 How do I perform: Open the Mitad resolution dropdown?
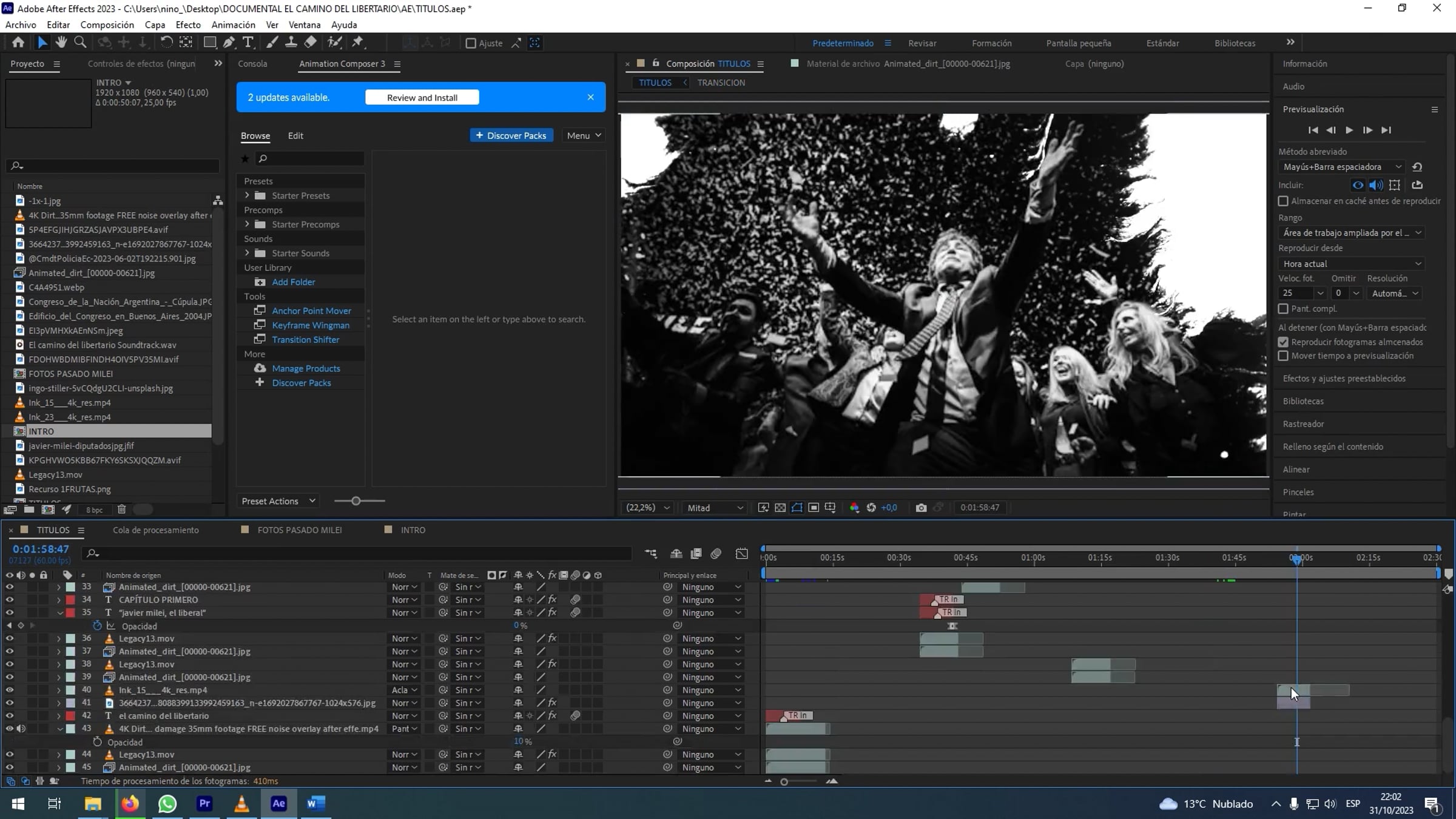pos(714,508)
